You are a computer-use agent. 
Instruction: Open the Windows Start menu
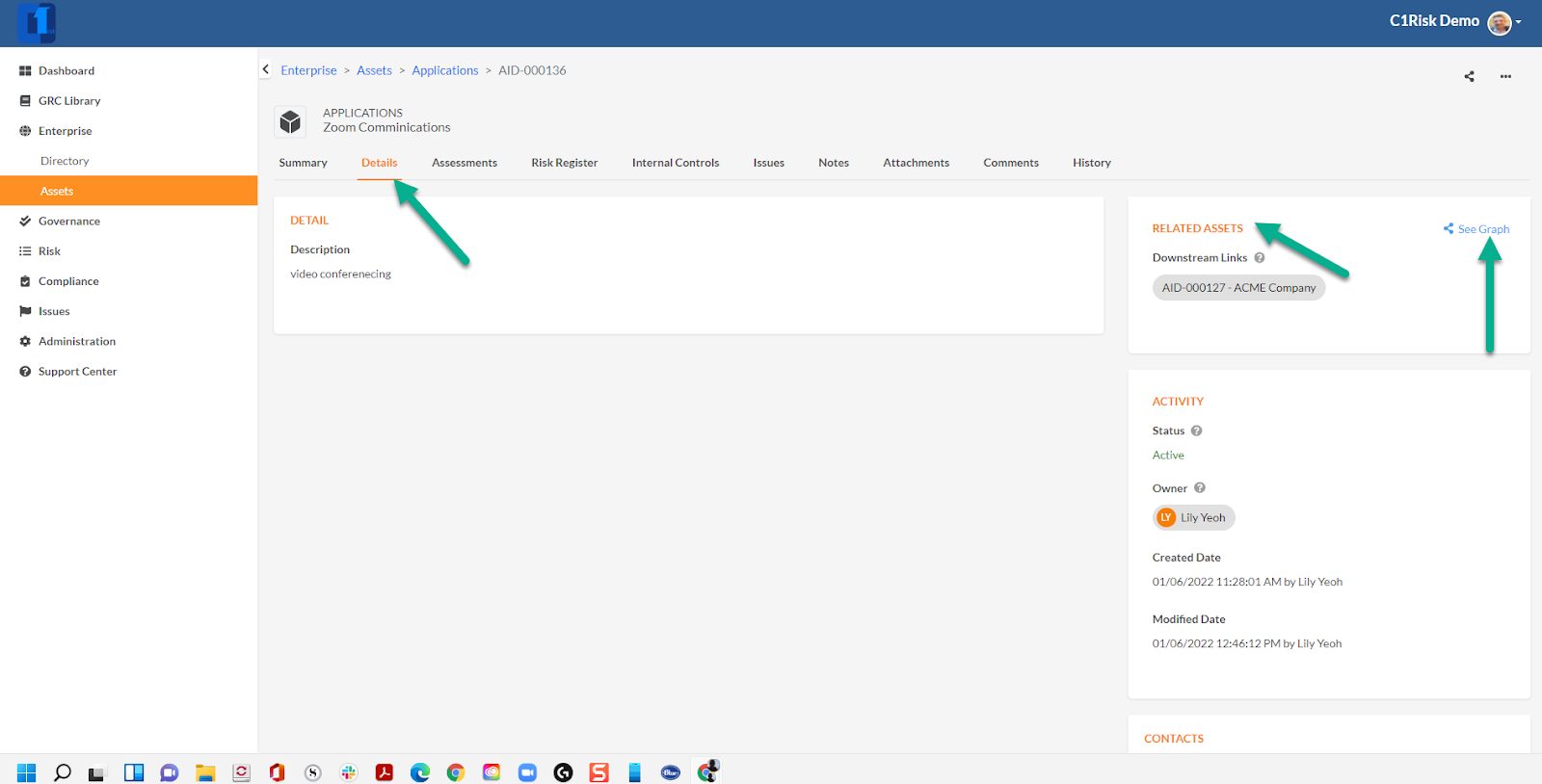pos(27,772)
